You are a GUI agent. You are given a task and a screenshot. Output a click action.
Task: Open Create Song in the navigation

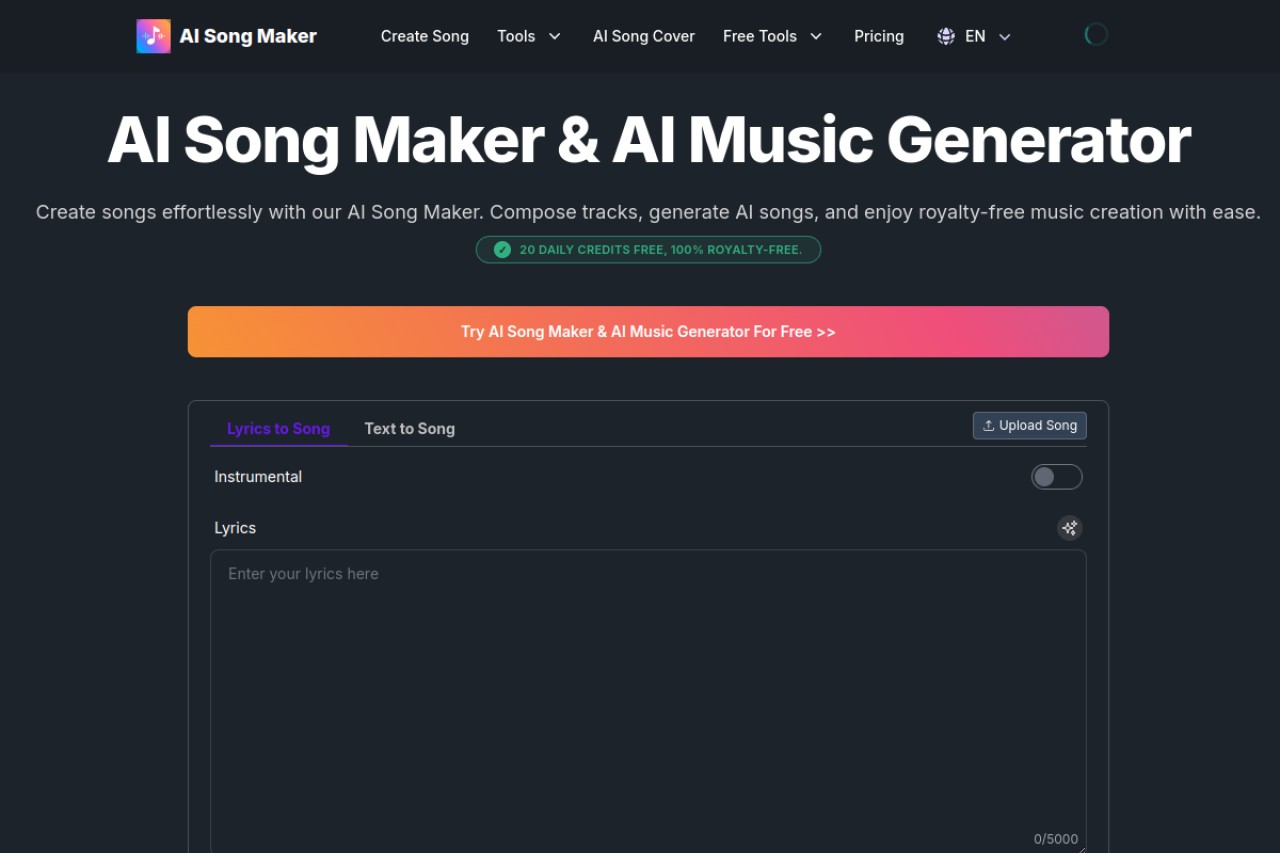(x=425, y=36)
